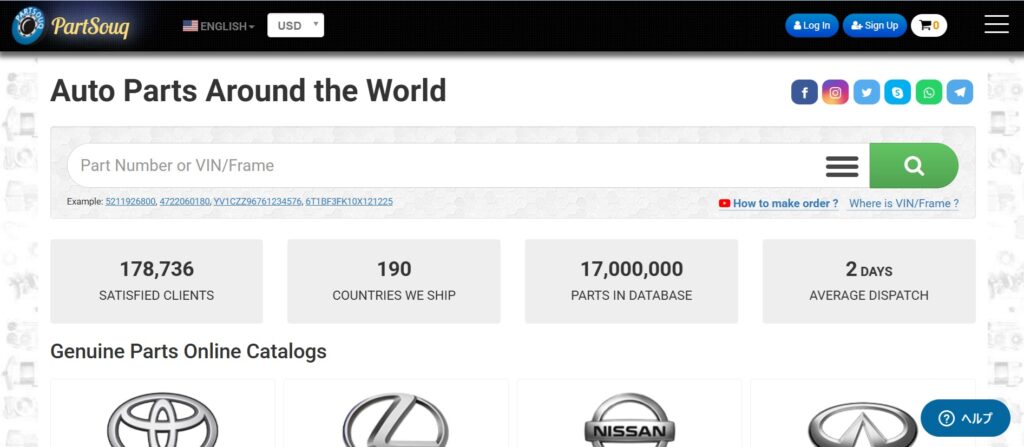Image resolution: width=1024 pixels, height=447 pixels.
Task: Expand search options list icon in search bar
Action: point(842,166)
